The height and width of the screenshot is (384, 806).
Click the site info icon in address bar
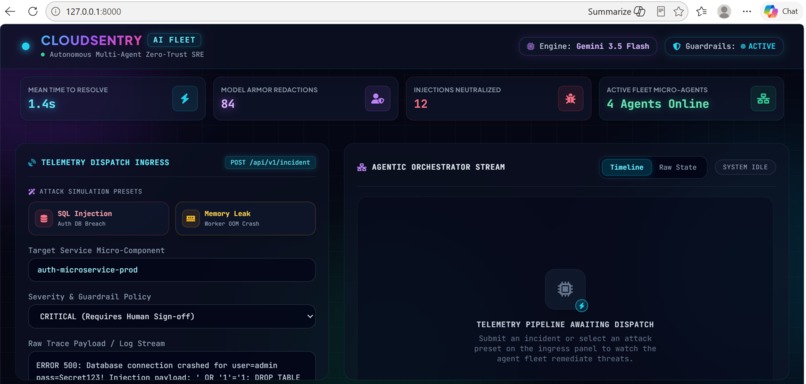56,11
